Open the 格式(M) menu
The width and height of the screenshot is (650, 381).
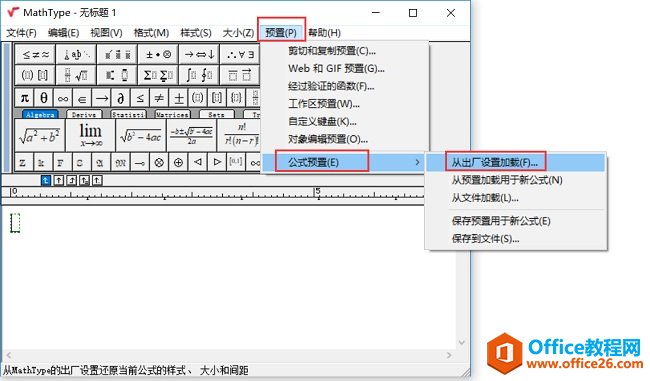click(151, 33)
